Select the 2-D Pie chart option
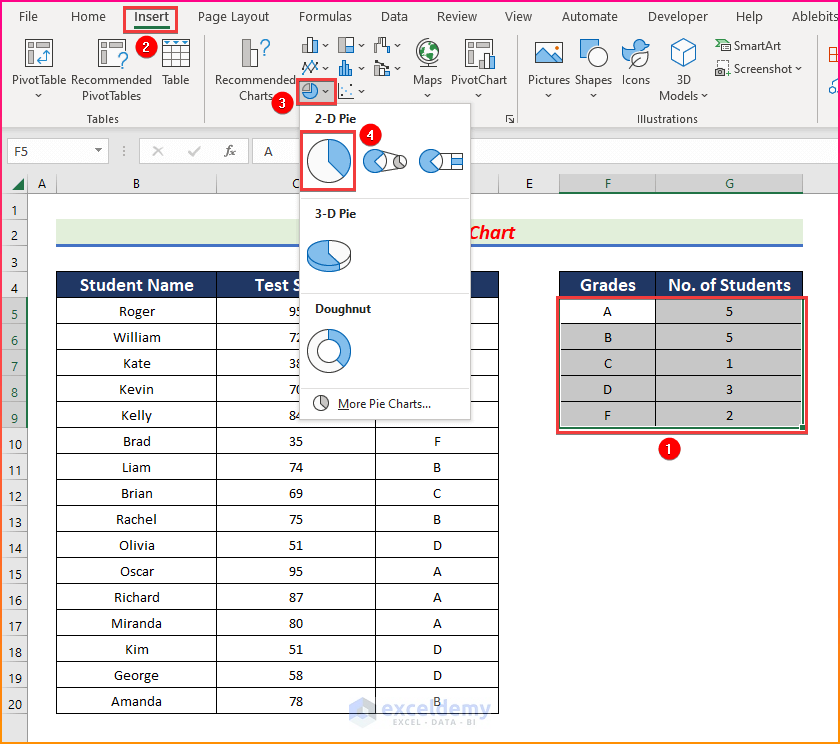 [327, 161]
